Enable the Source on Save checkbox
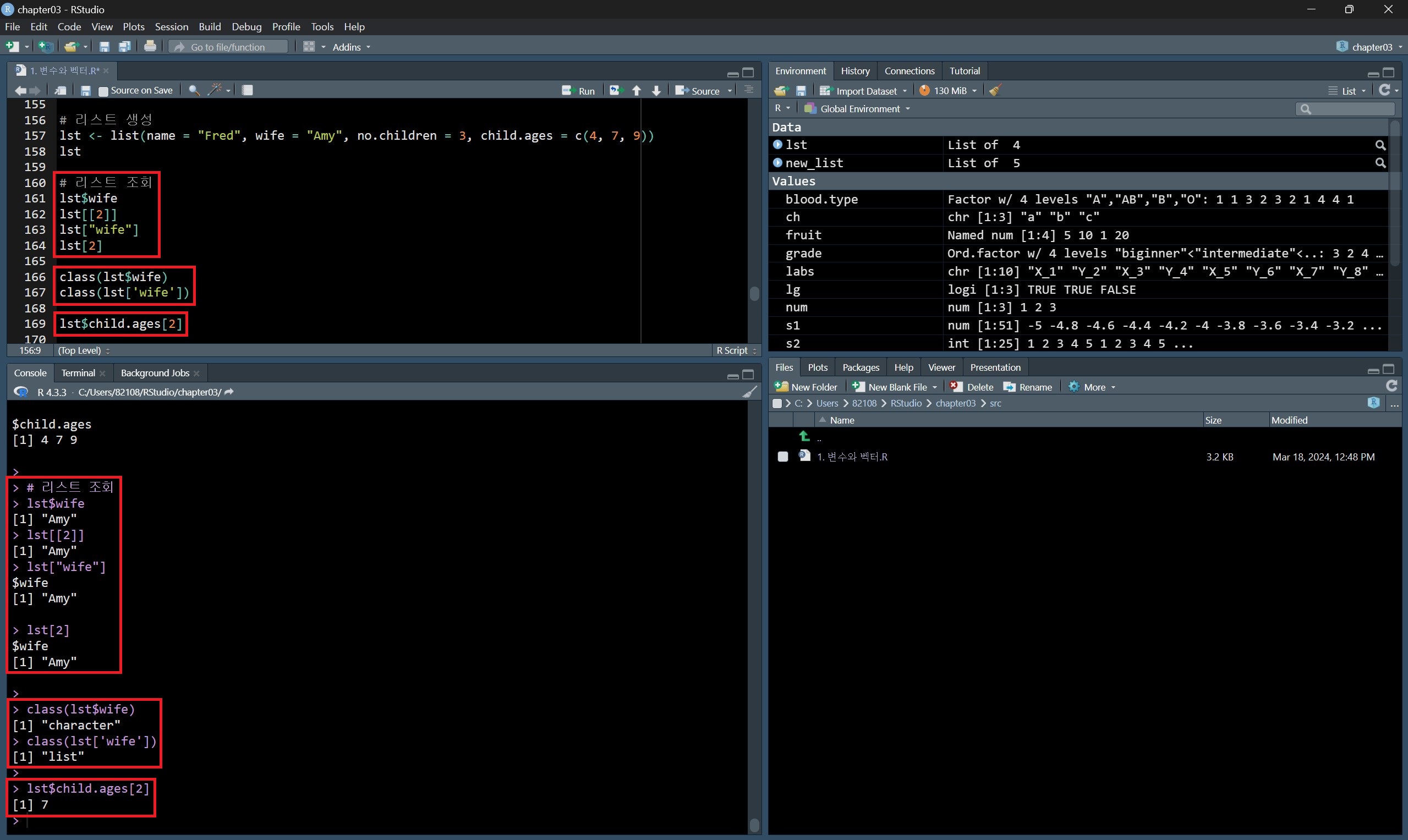Image resolution: width=1408 pixels, height=840 pixels. [103, 91]
